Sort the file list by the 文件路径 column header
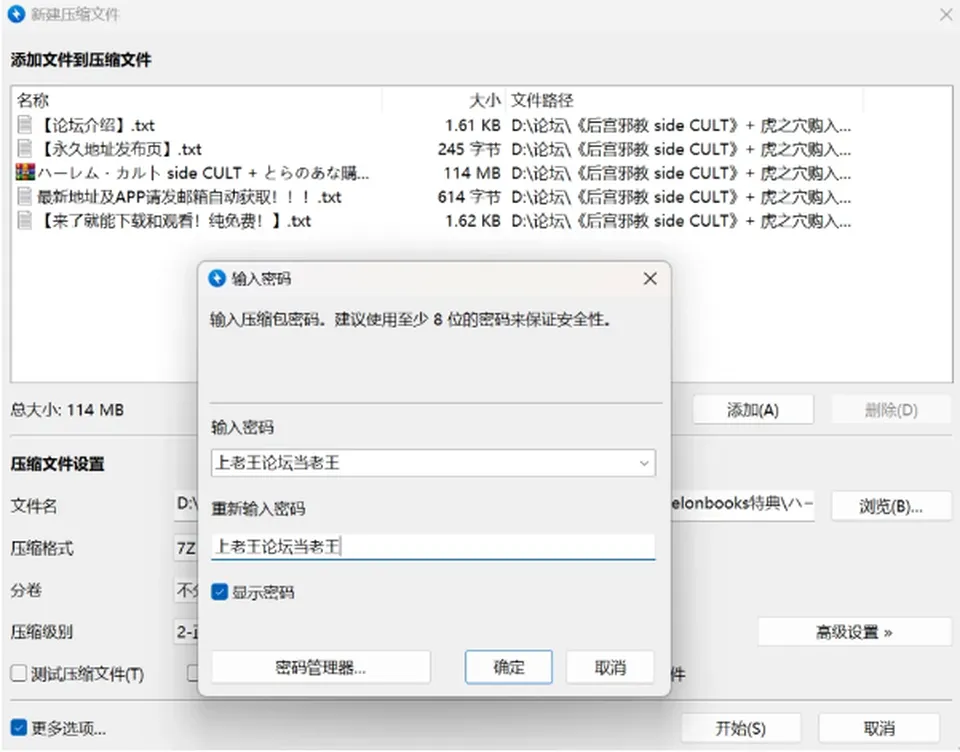The width and height of the screenshot is (960, 752). tap(684, 100)
